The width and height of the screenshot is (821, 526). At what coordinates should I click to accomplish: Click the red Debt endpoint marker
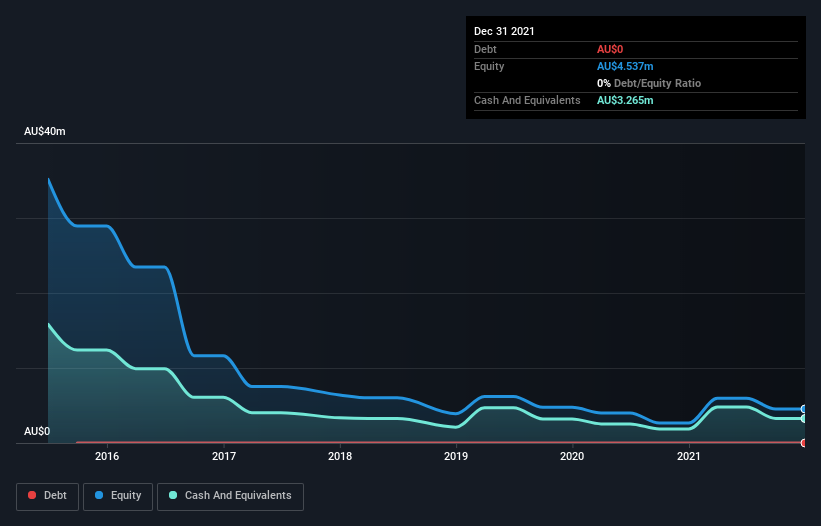point(804,443)
